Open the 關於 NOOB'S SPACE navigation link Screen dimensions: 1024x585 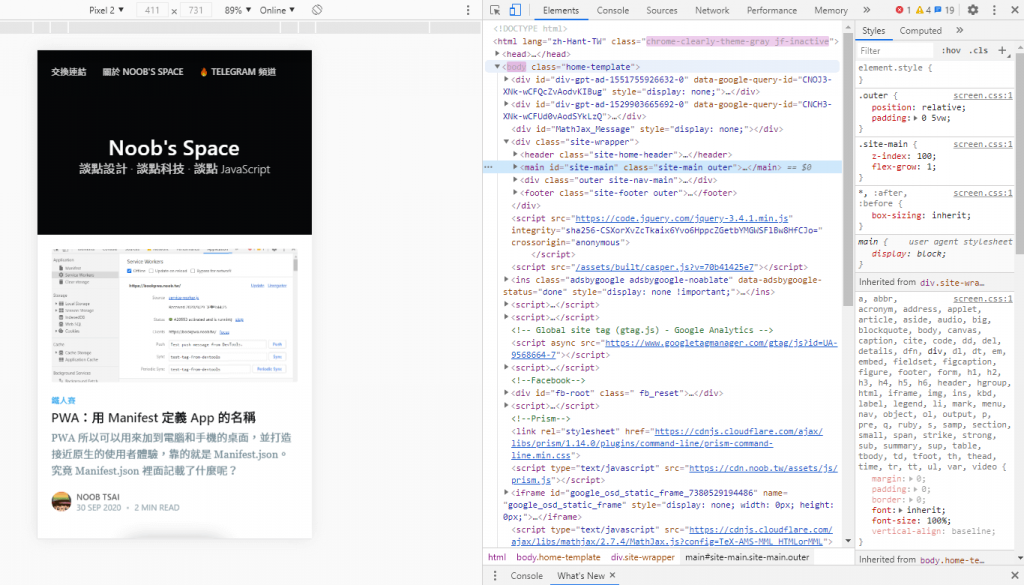142,72
